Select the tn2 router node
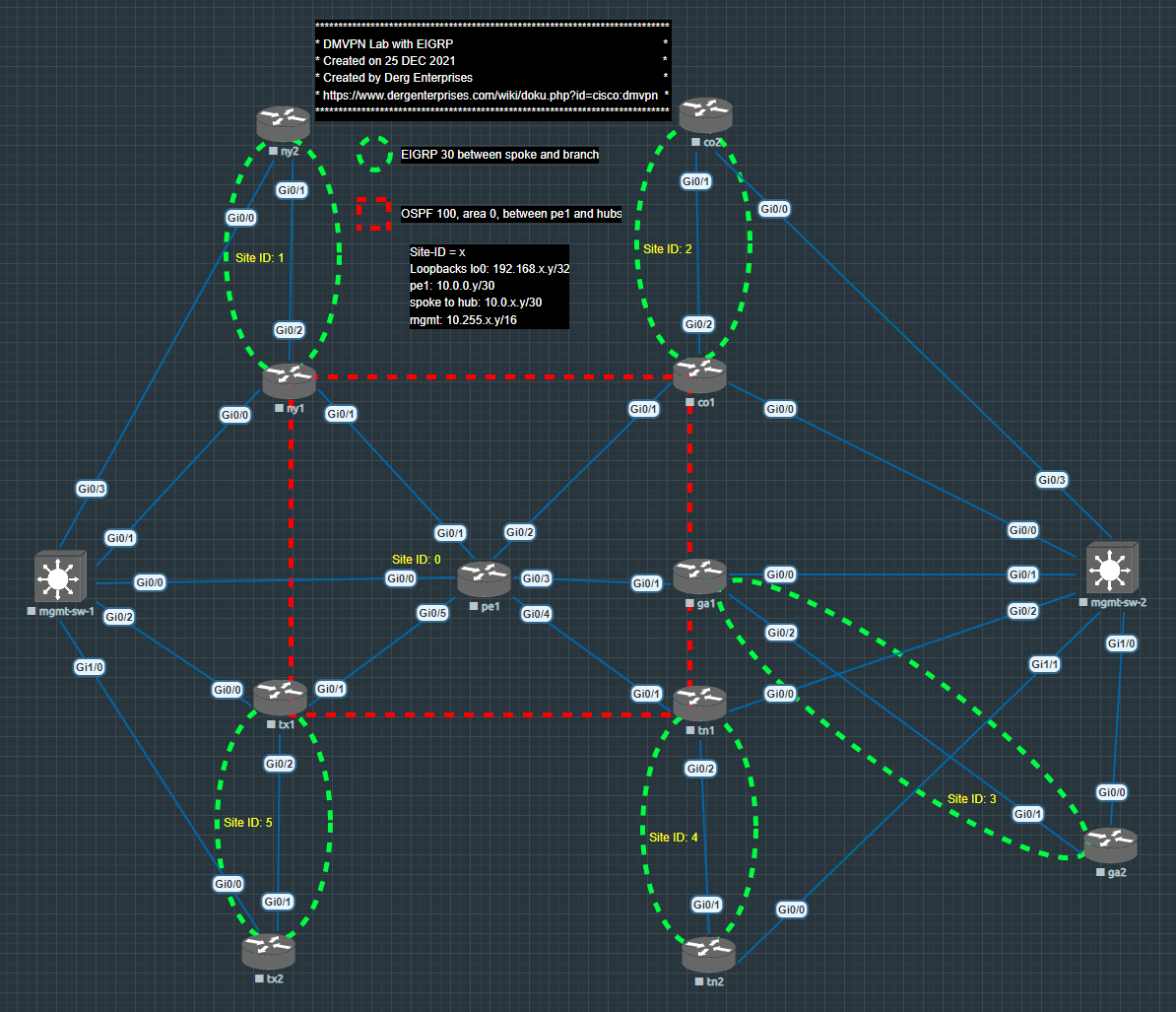 [708, 953]
